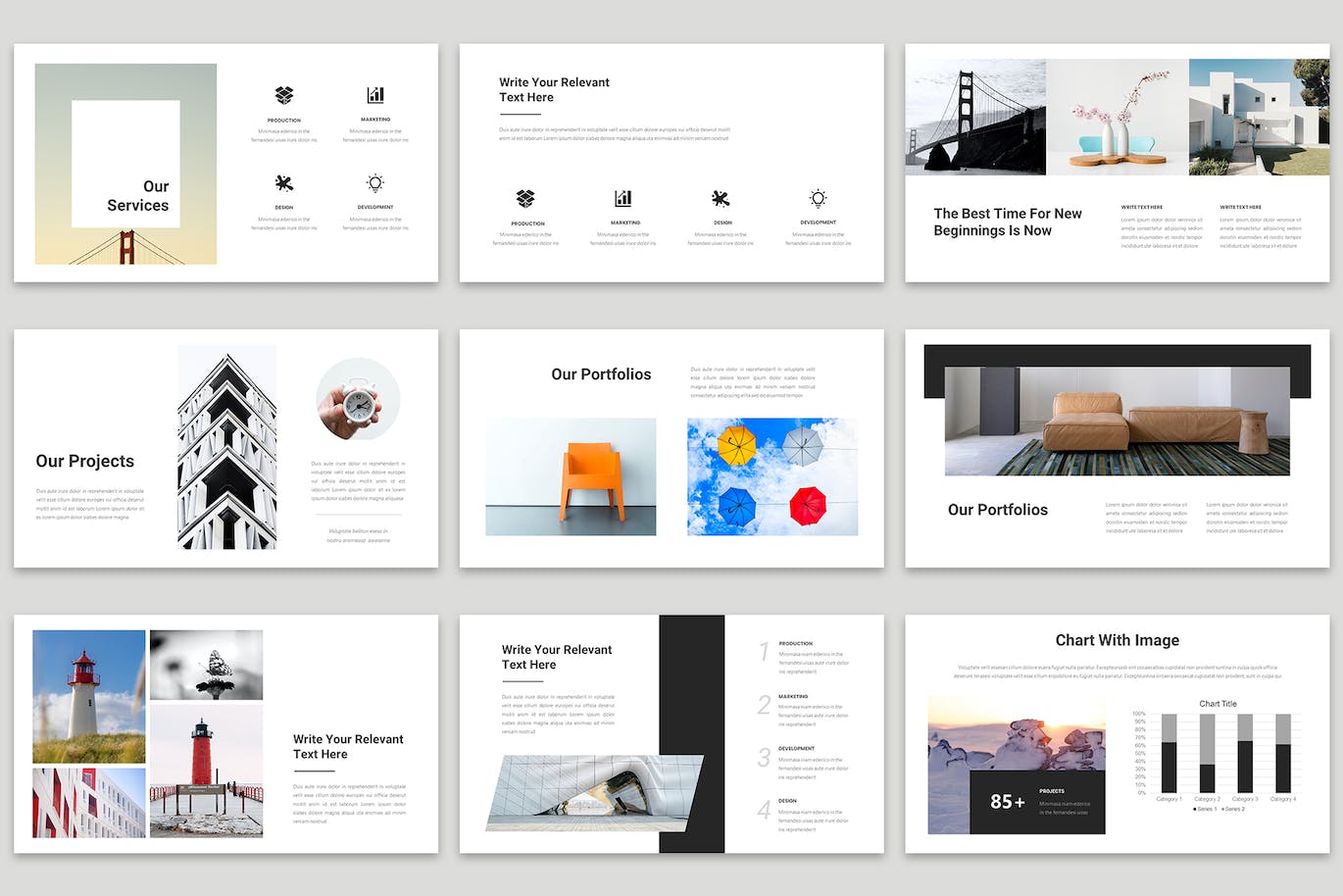1343x896 pixels.
Task: Select the DEVELOPMENT label in the numbered list
Action: [797, 749]
